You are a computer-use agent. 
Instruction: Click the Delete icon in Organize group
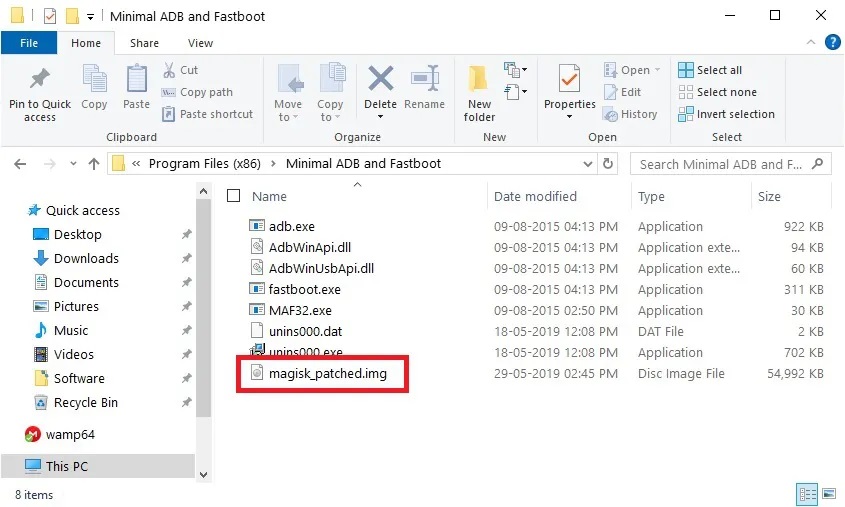(x=380, y=80)
